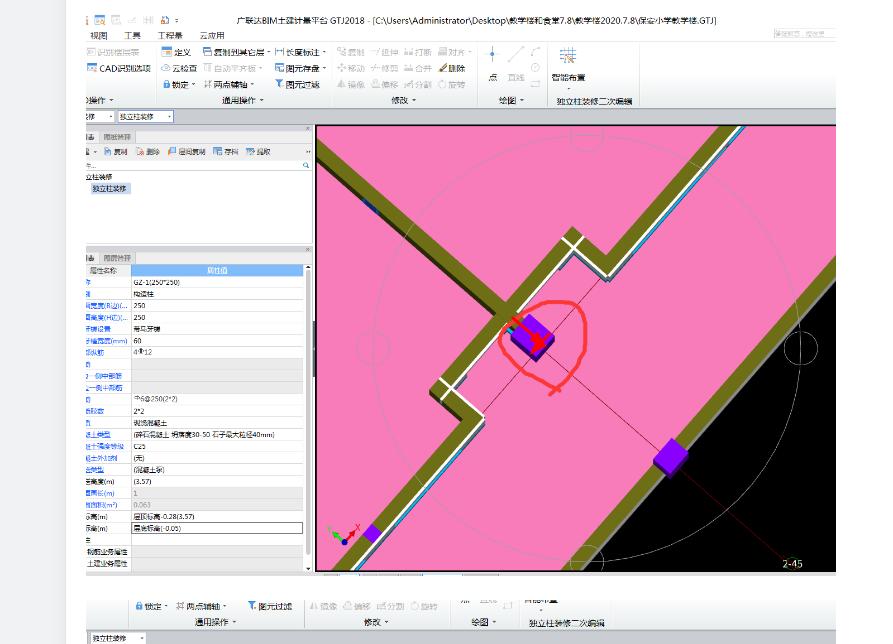Viewport: 893px width, 644px height.
Task: Select 独立柱装修 highlighted tree item
Action: [x=110, y=188]
